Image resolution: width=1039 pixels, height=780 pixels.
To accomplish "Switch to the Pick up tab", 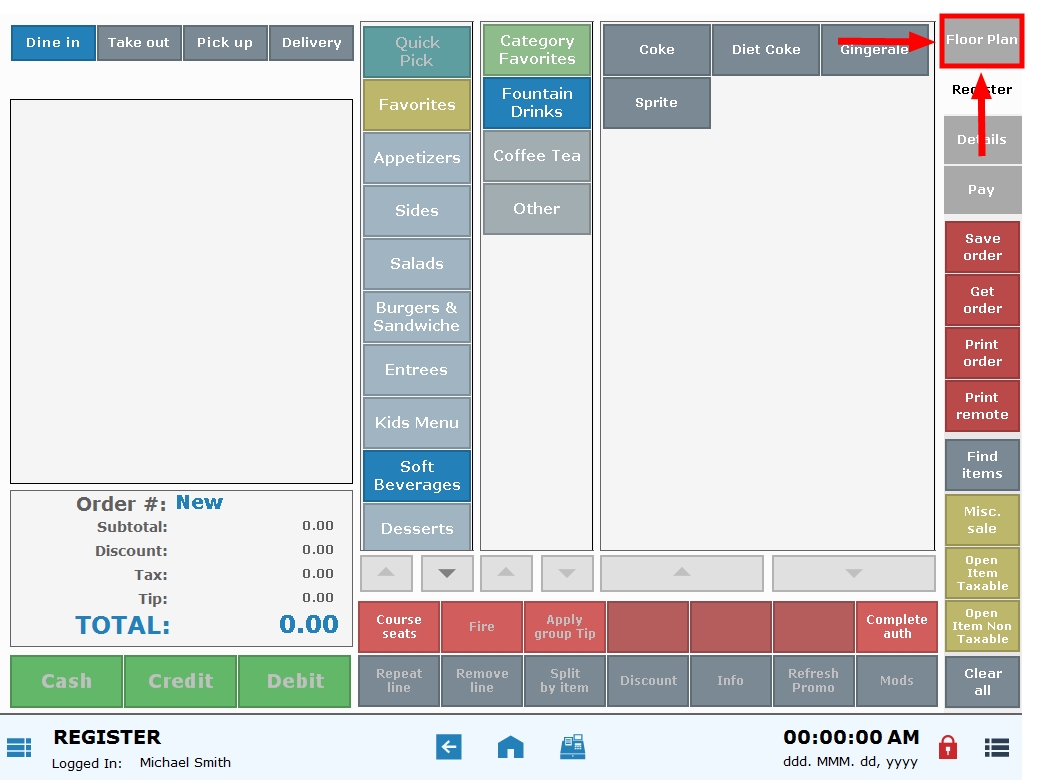I will (x=225, y=43).
